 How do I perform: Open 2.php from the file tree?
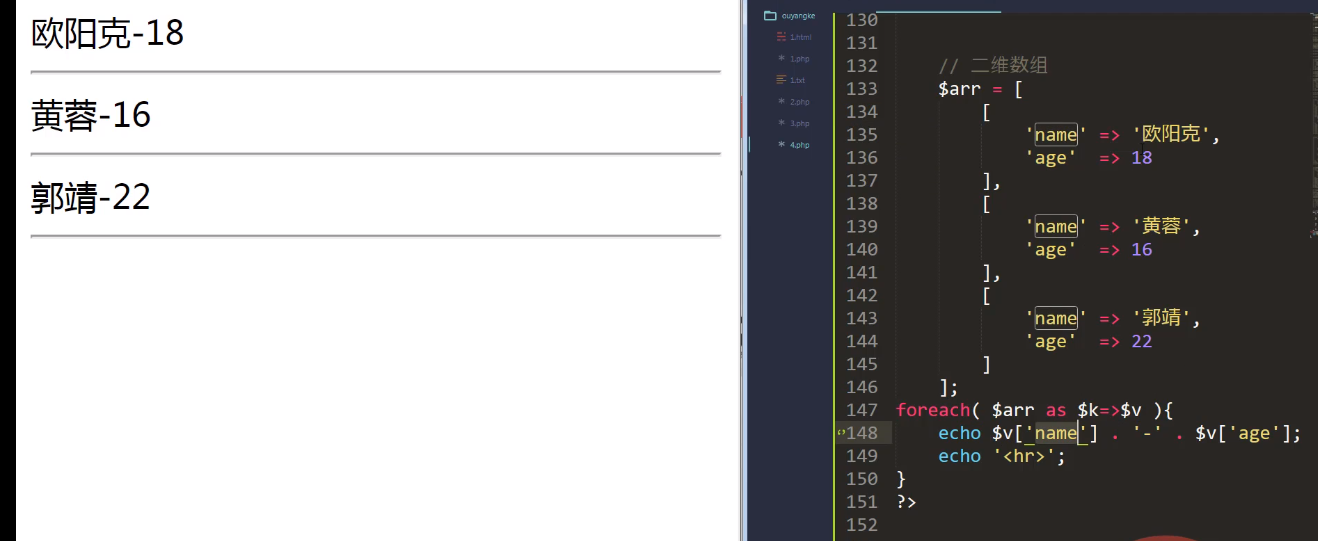799,102
